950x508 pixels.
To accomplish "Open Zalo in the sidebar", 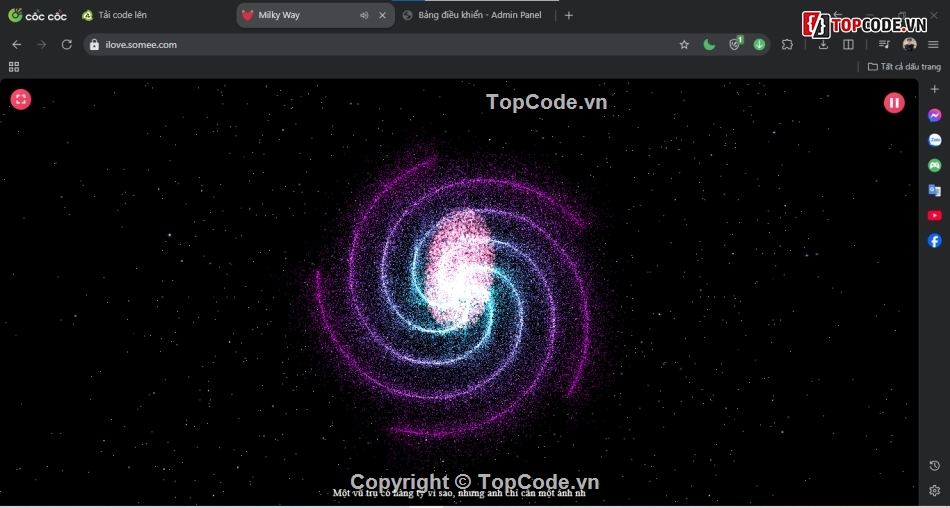I will click(934, 140).
